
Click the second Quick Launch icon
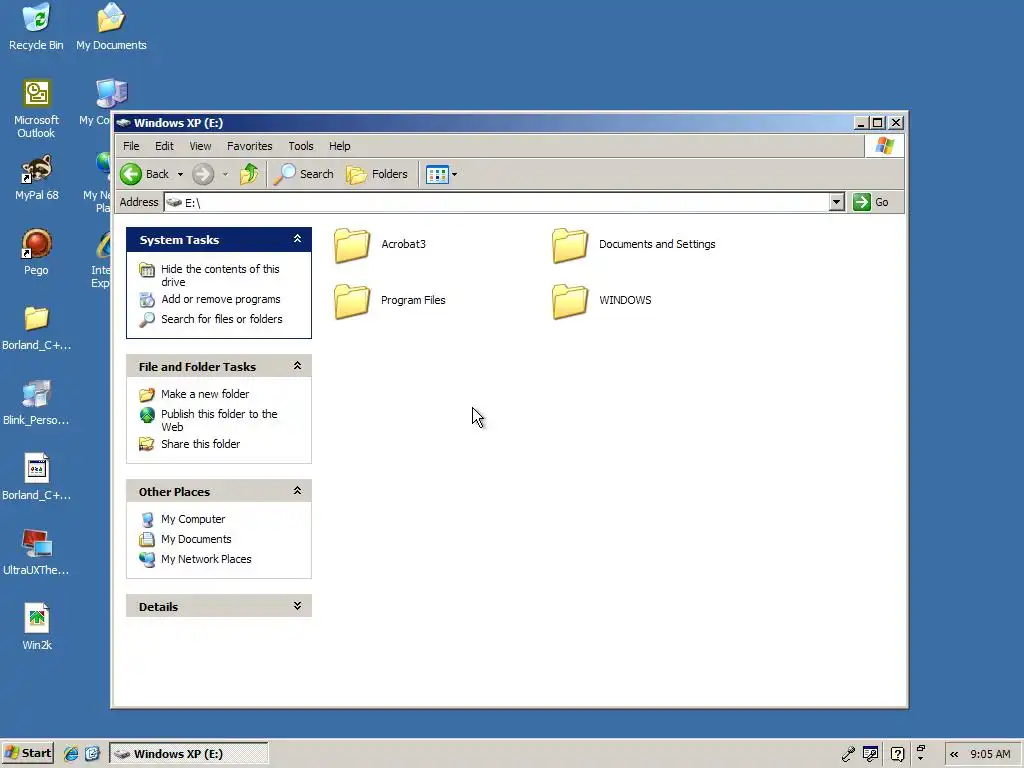click(x=92, y=754)
